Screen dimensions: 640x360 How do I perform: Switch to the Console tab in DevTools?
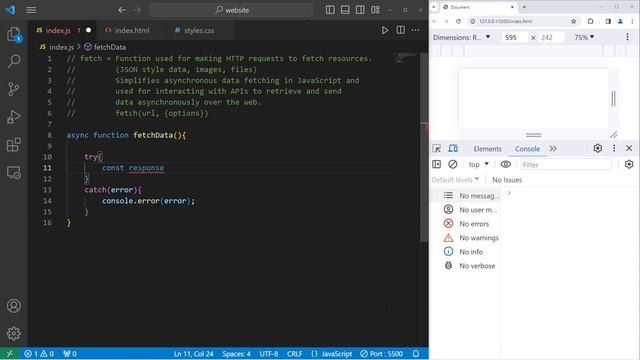click(x=527, y=149)
